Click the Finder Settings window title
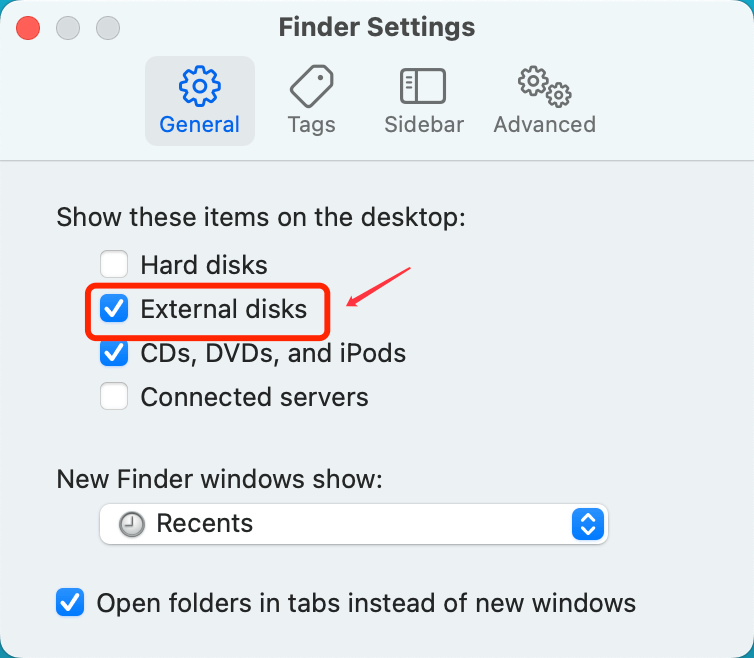Viewport: 754px width, 658px height. click(377, 27)
